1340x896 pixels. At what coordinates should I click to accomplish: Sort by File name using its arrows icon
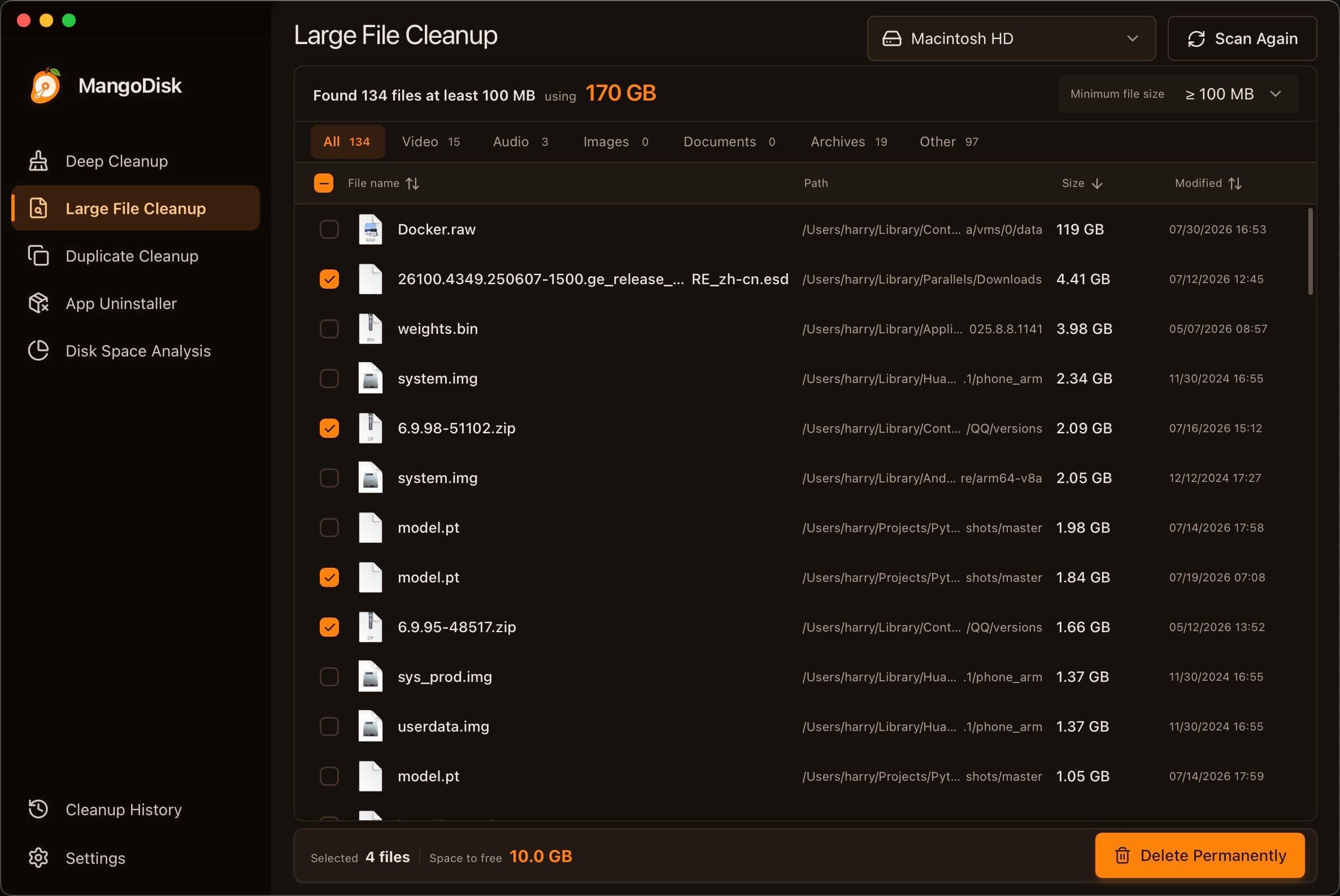412,184
